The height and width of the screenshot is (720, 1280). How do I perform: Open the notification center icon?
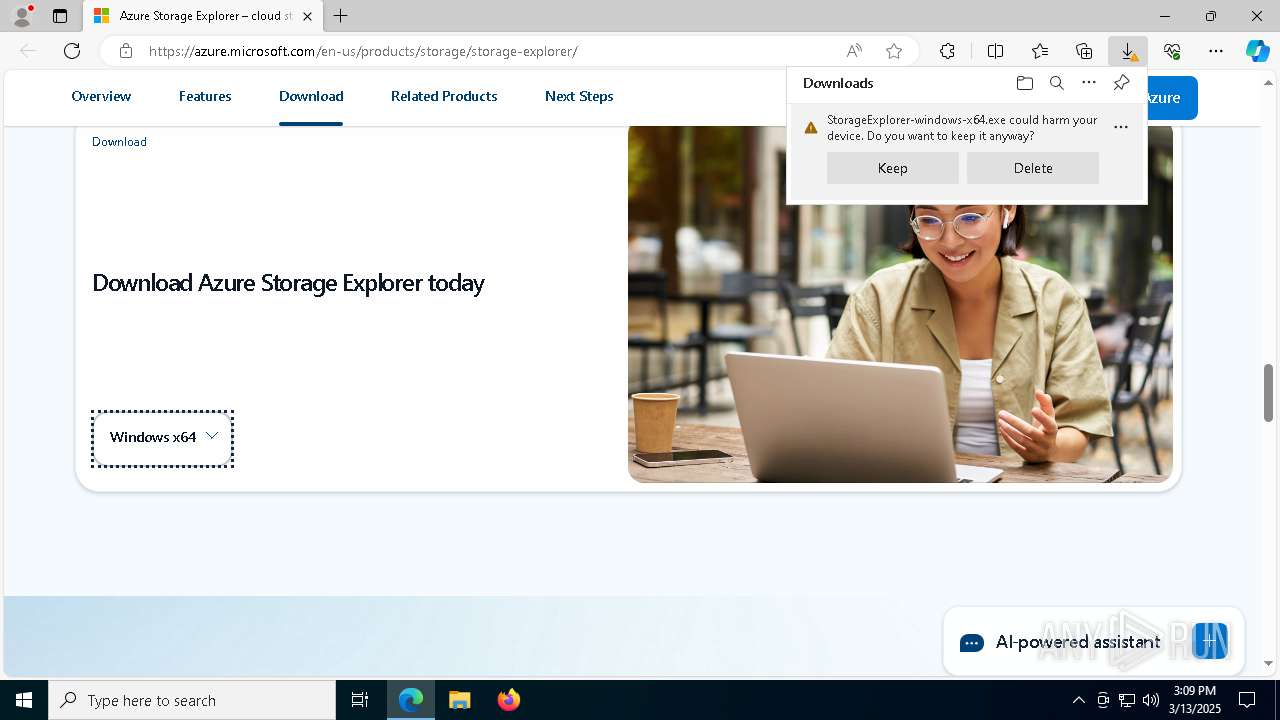tap(1247, 700)
